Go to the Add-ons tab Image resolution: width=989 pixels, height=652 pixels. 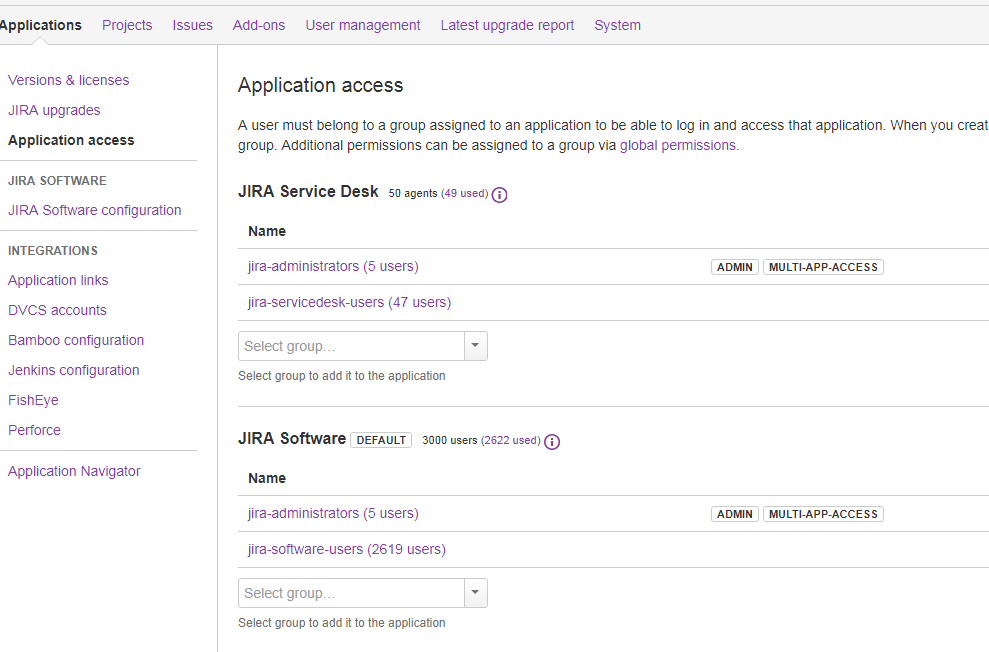pos(259,25)
